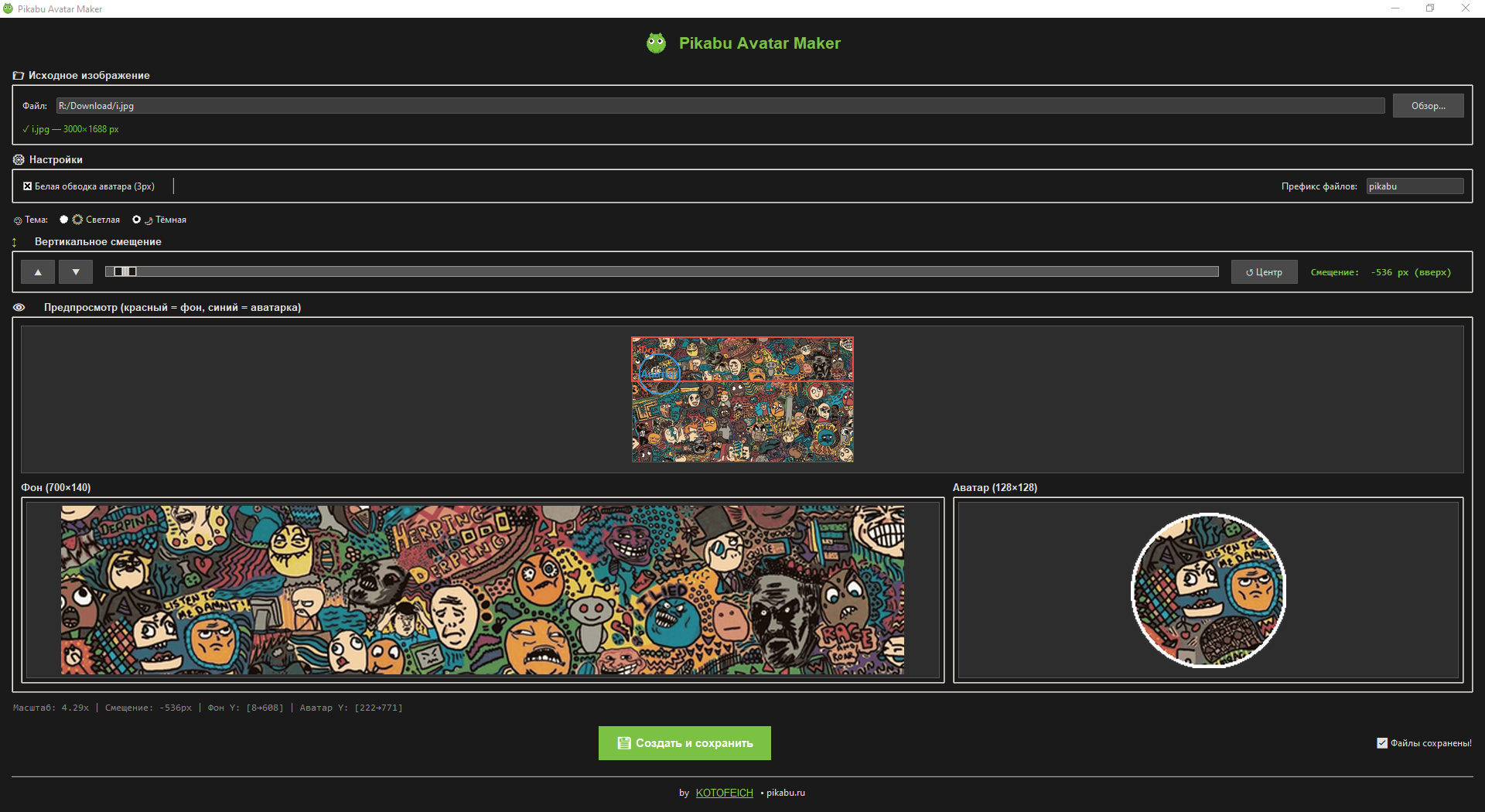Click the palette icon beside Тема label
The image size is (1485, 812).
[18, 220]
